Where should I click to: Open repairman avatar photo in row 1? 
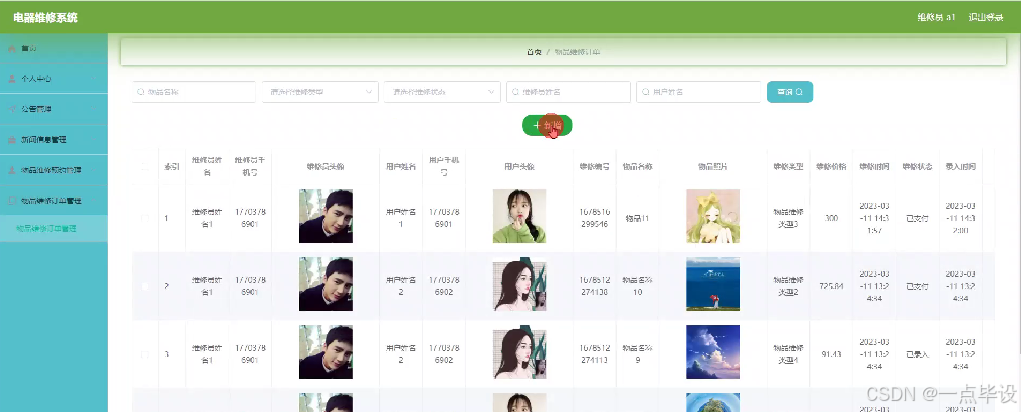[326, 216]
